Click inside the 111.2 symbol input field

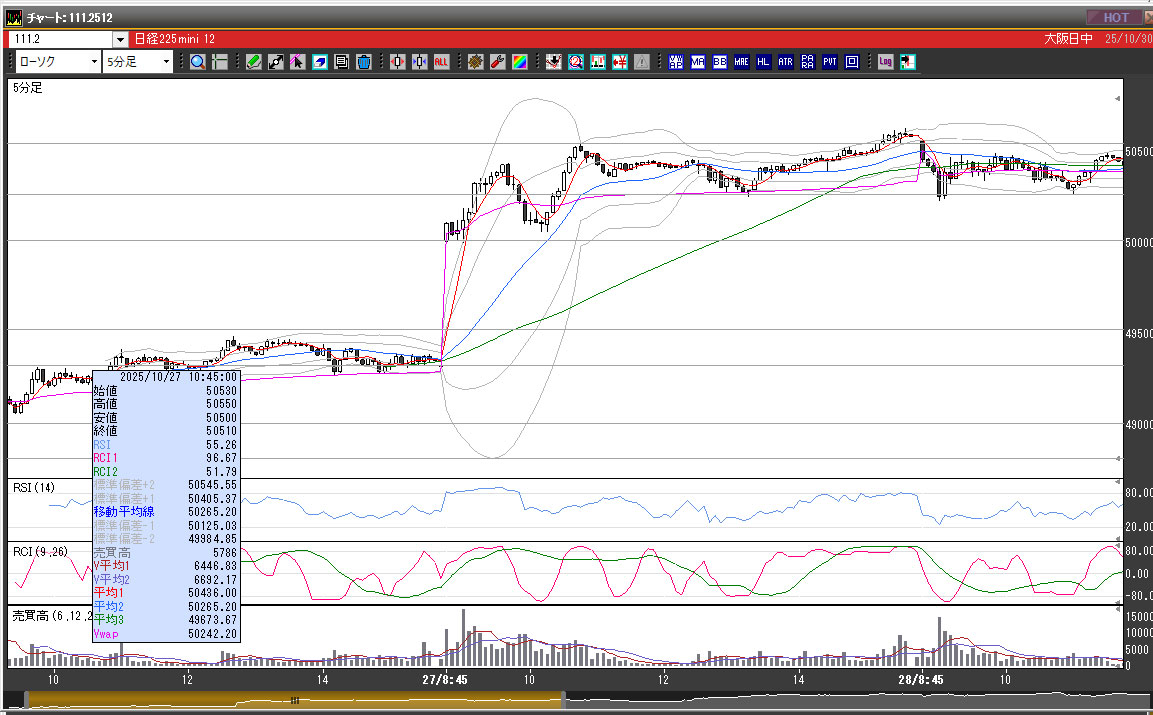[x=60, y=39]
